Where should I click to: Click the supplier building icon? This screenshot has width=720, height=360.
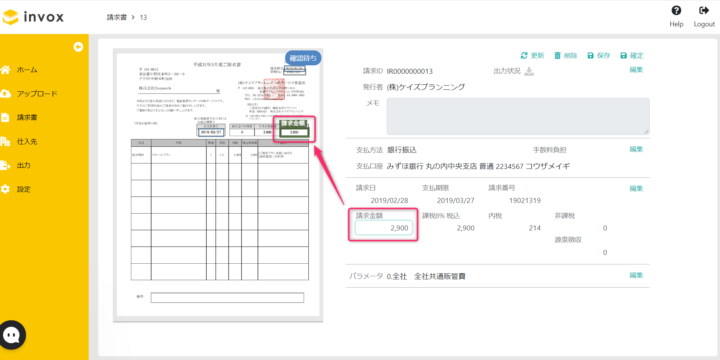tap(6, 141)
